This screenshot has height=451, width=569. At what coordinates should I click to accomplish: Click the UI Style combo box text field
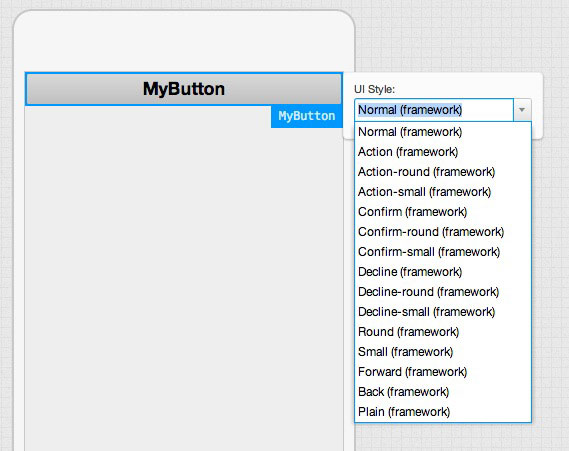(x=434, y=110)
